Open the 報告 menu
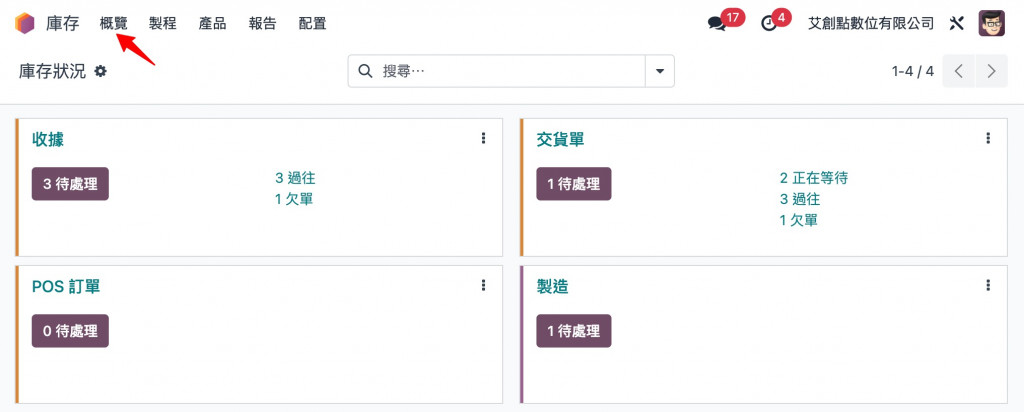Screen dimensions: 1024x412 click(x=262, y=23)
